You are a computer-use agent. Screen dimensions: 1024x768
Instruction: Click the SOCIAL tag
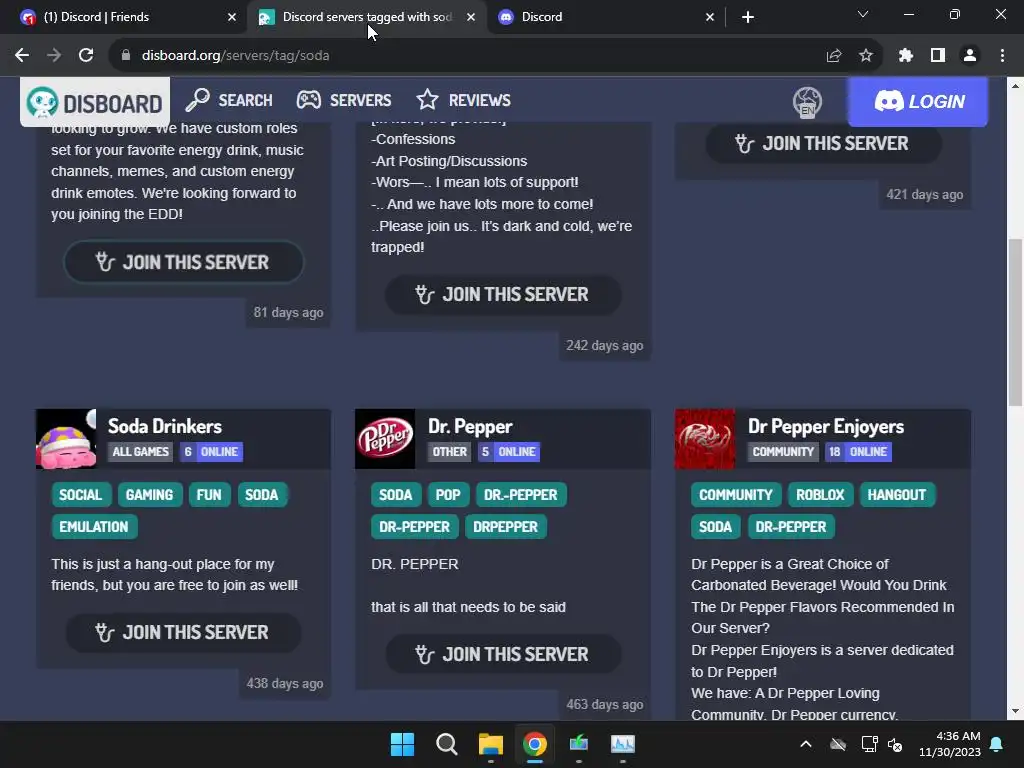tap(80, 495)
